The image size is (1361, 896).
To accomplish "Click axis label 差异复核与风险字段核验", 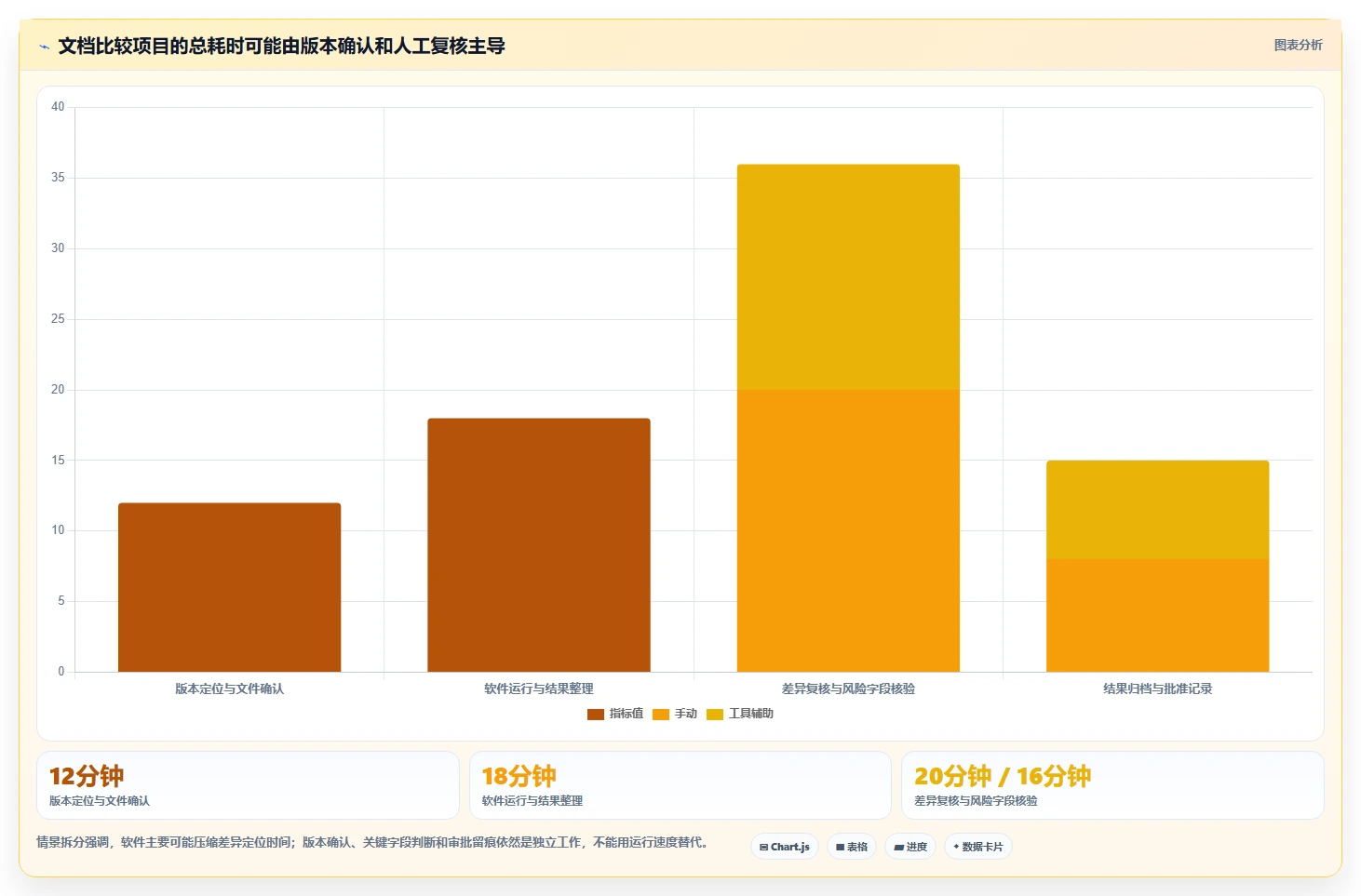I will tap(848, 689).
